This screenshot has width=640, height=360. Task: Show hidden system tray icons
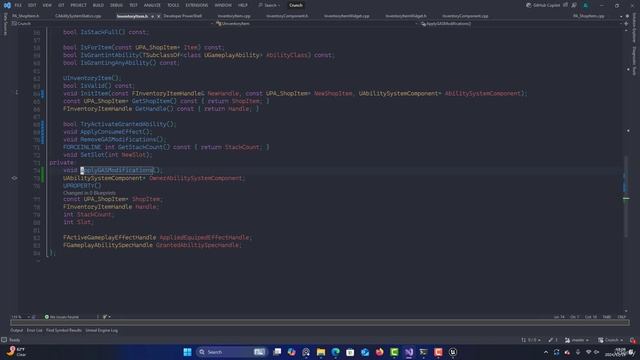pyautogui.click(x=546, y=352)
